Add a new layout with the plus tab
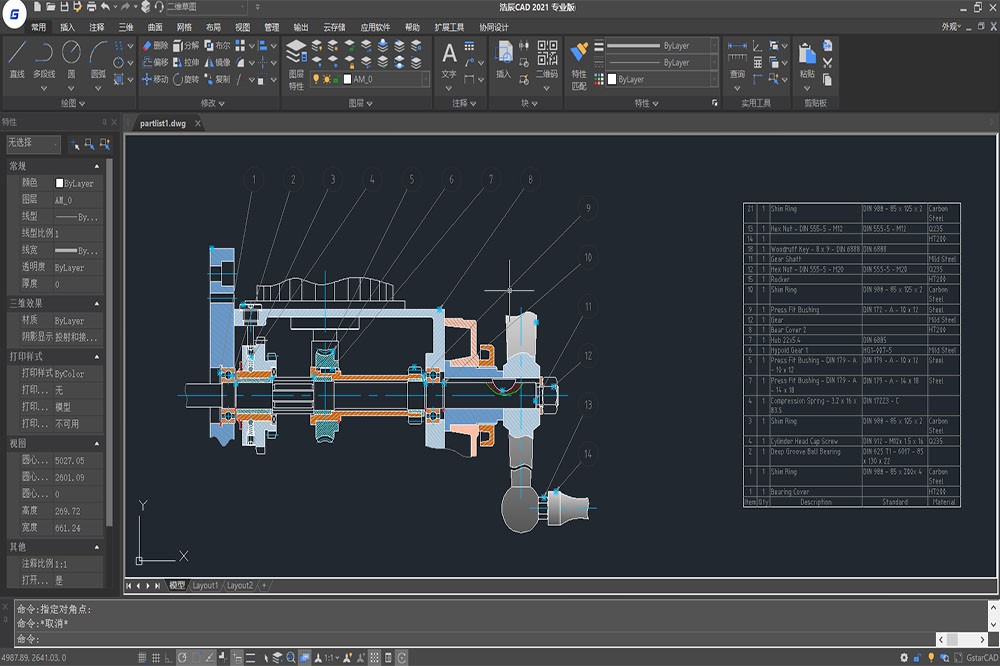 pyautogui.click(x=264, y=585)
